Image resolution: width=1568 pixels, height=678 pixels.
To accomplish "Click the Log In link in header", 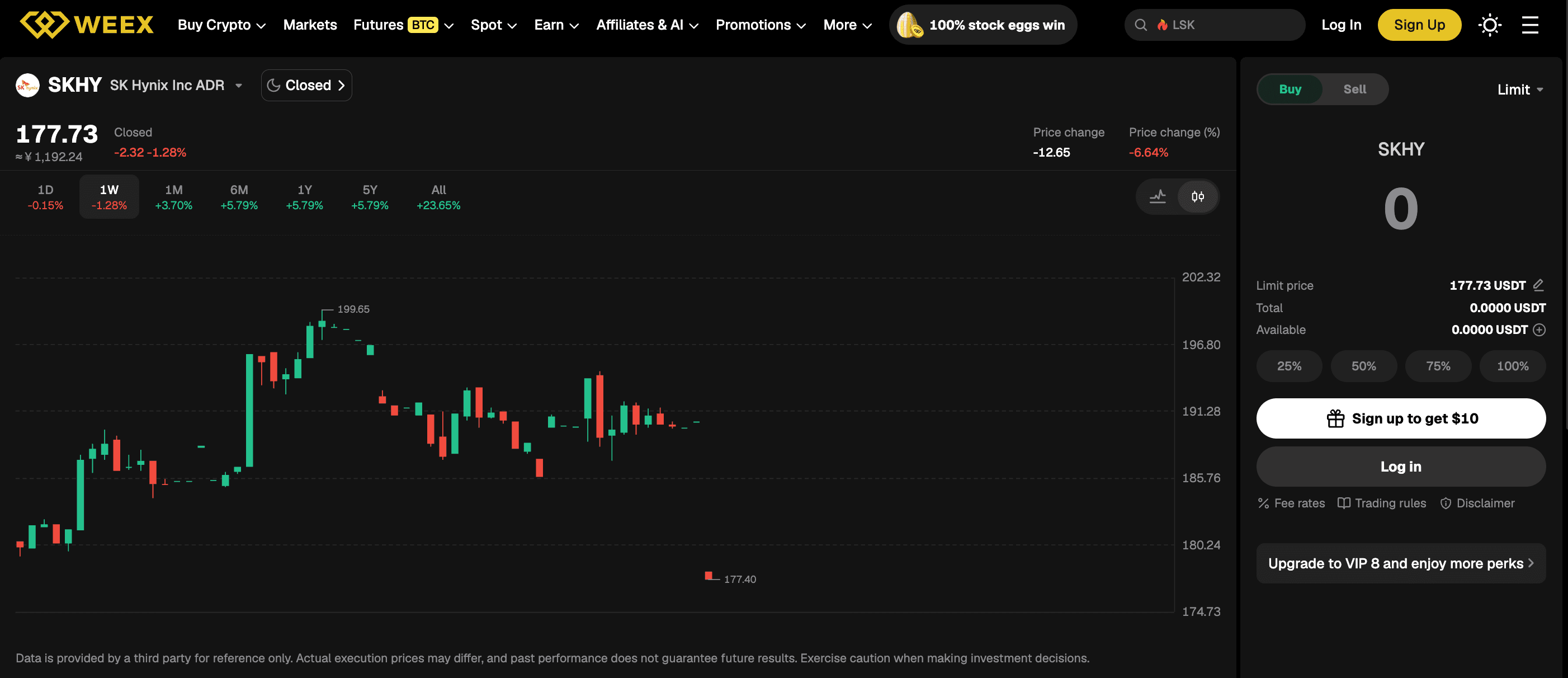I will (1341, 25).
